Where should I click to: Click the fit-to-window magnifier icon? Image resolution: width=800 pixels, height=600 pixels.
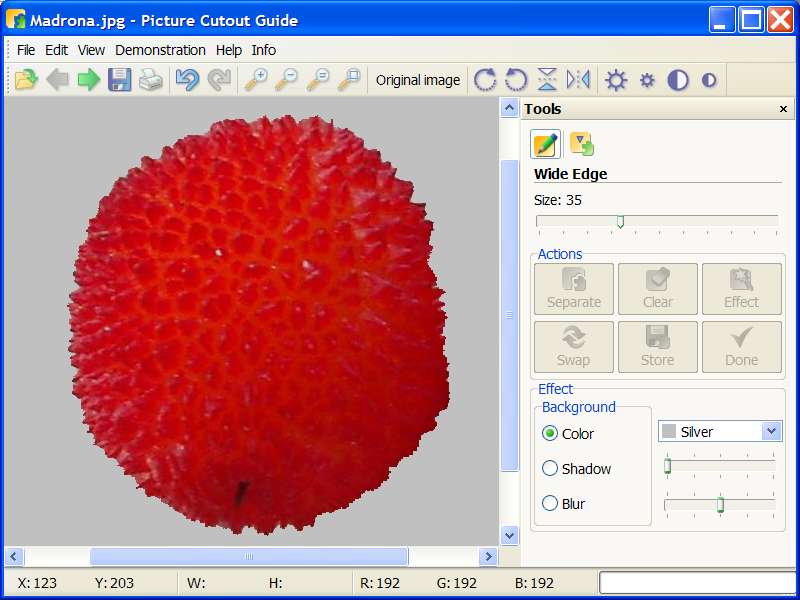coord(349,80)
